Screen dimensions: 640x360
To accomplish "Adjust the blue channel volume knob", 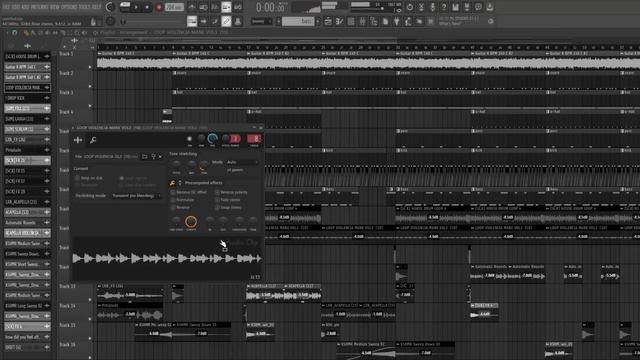I will tap(212, 139).
